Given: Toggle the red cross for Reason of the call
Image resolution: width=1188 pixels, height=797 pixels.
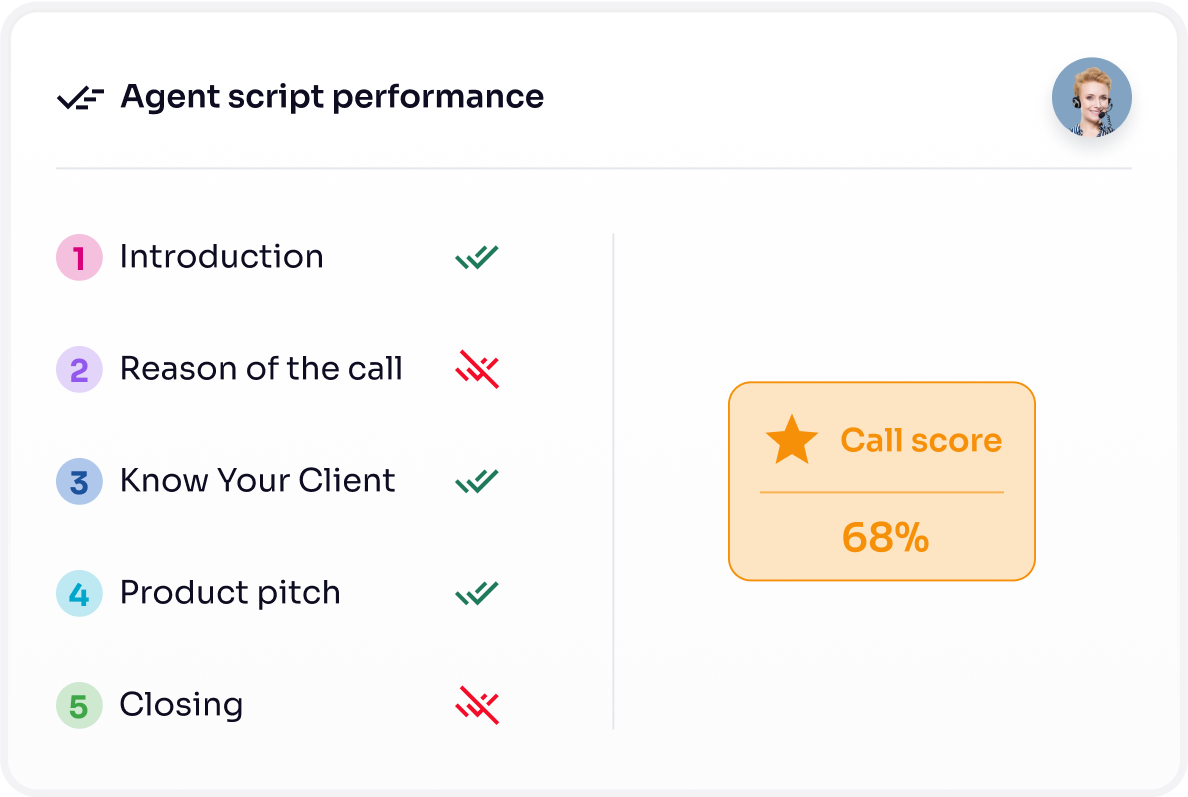Looking at the screenshot, I should click(x=477, y=370).
